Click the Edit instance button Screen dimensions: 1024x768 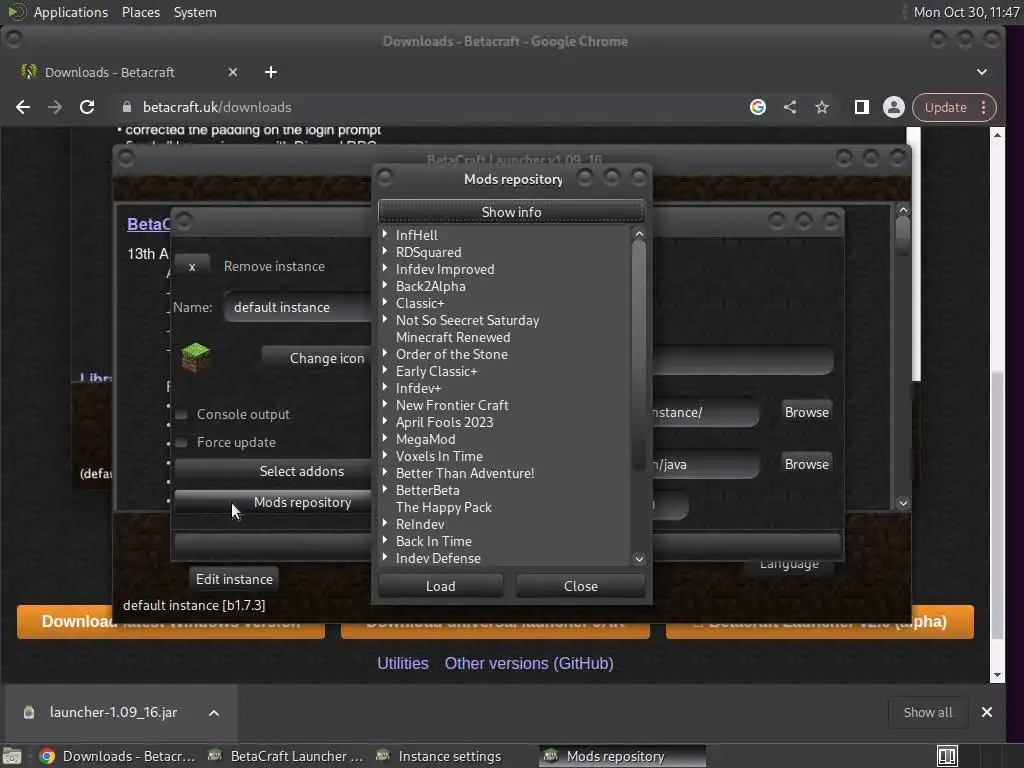point(234,579)
